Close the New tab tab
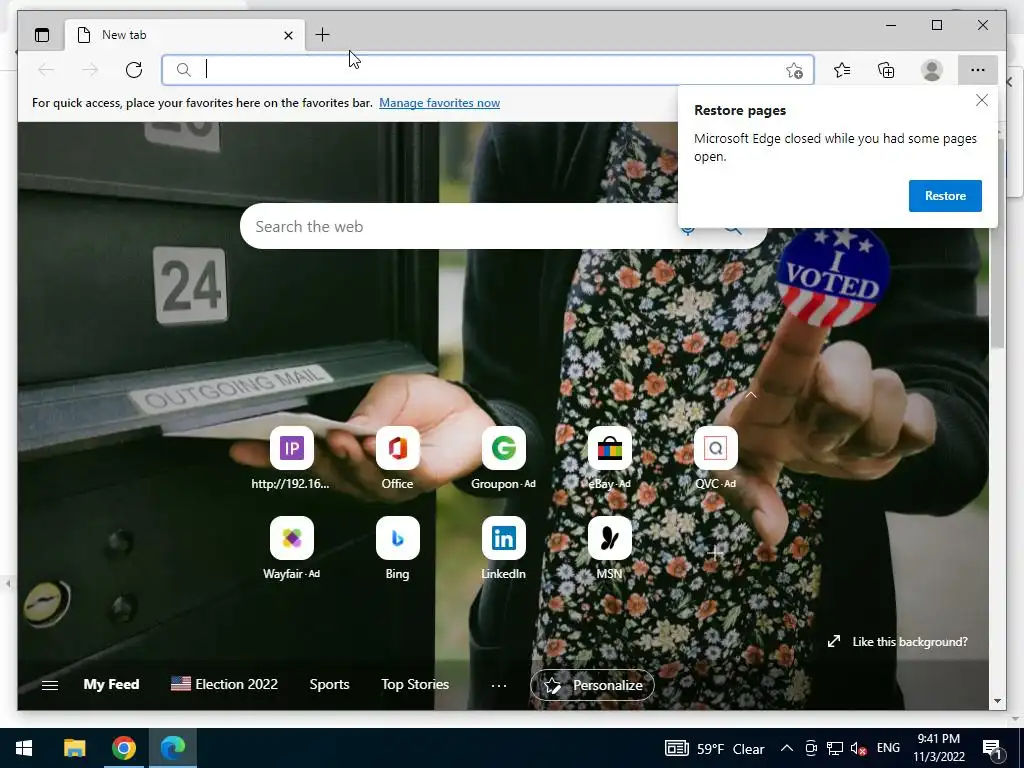This screenshot has height=768, width=1024. [288, 35]
